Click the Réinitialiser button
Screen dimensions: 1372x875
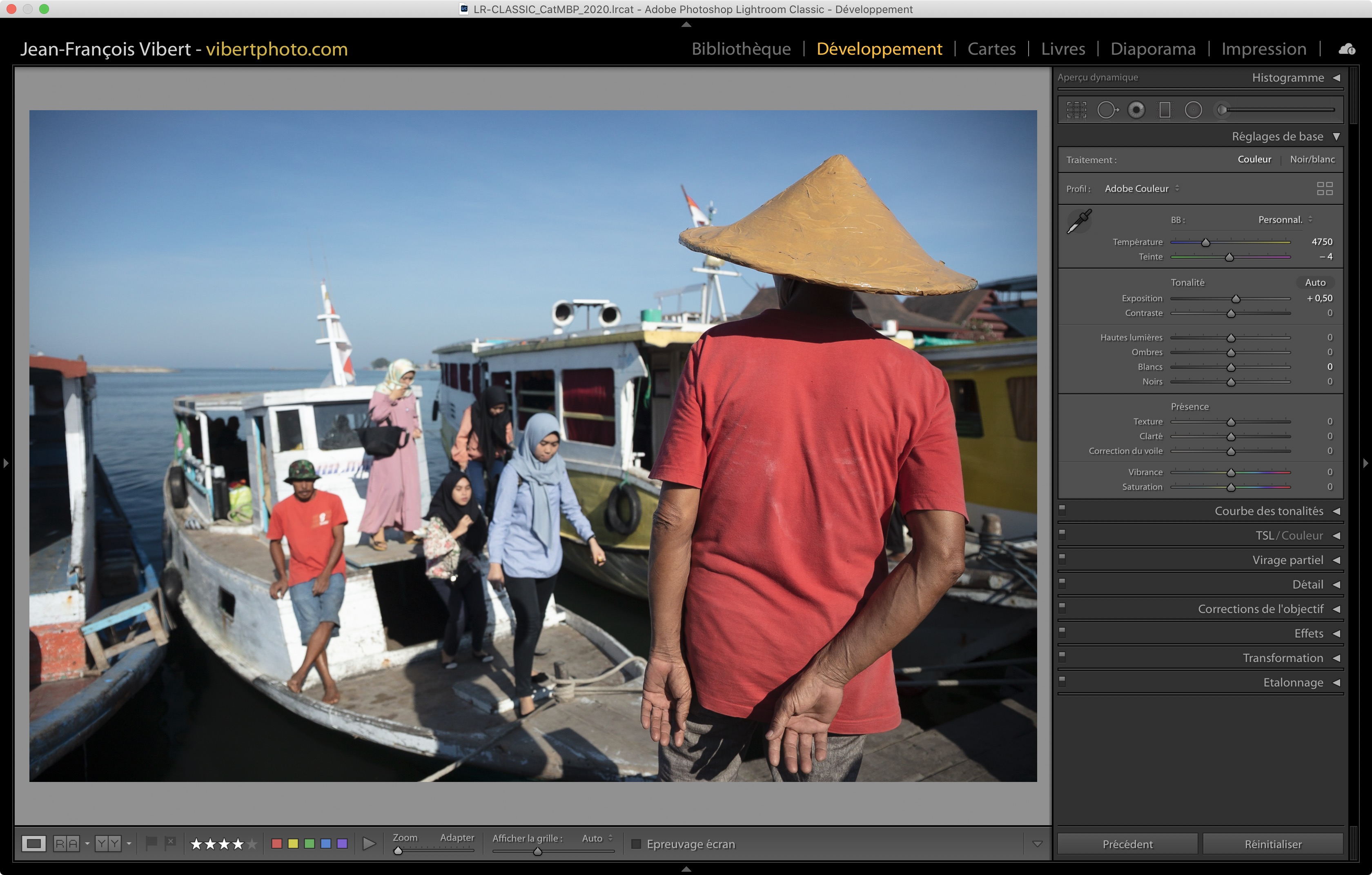tap(1272, 844)
